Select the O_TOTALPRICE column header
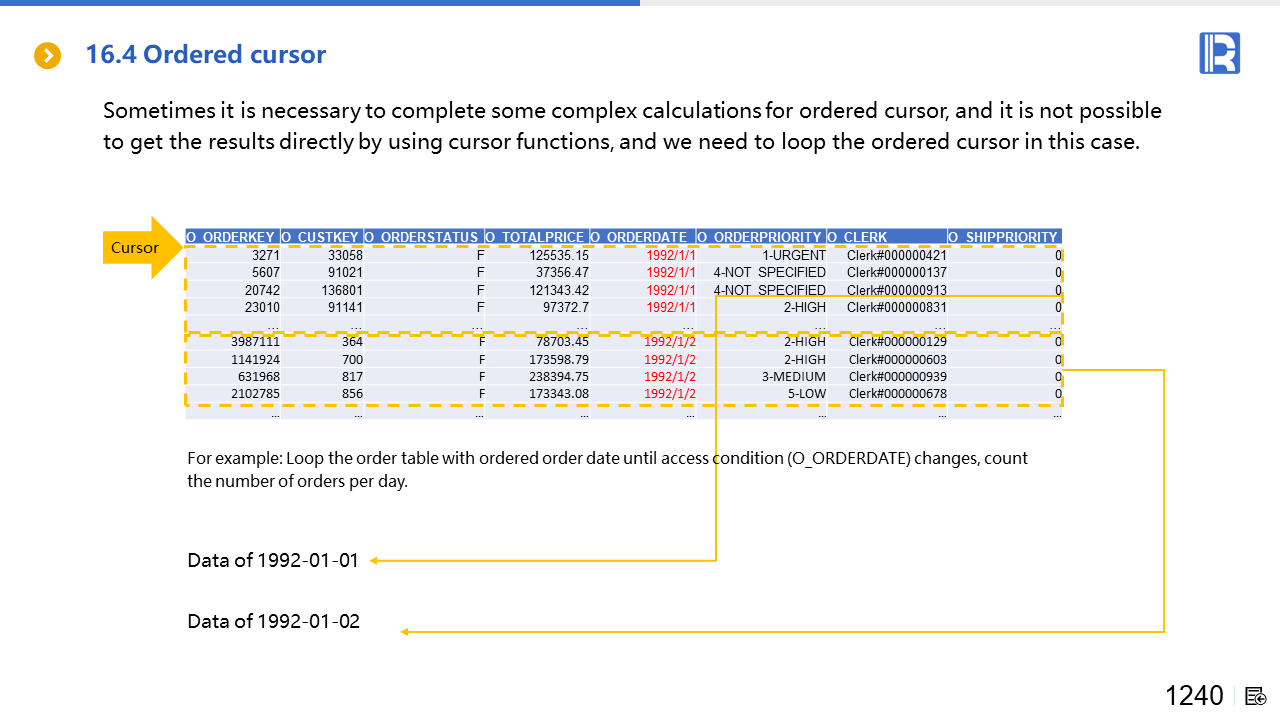The image size is (1280, 720). (536, 237)
